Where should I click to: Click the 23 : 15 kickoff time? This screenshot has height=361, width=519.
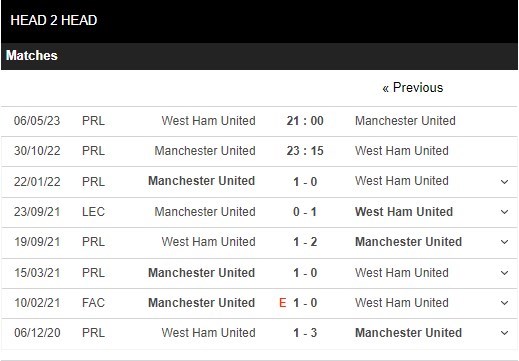(x=305, y=151)
